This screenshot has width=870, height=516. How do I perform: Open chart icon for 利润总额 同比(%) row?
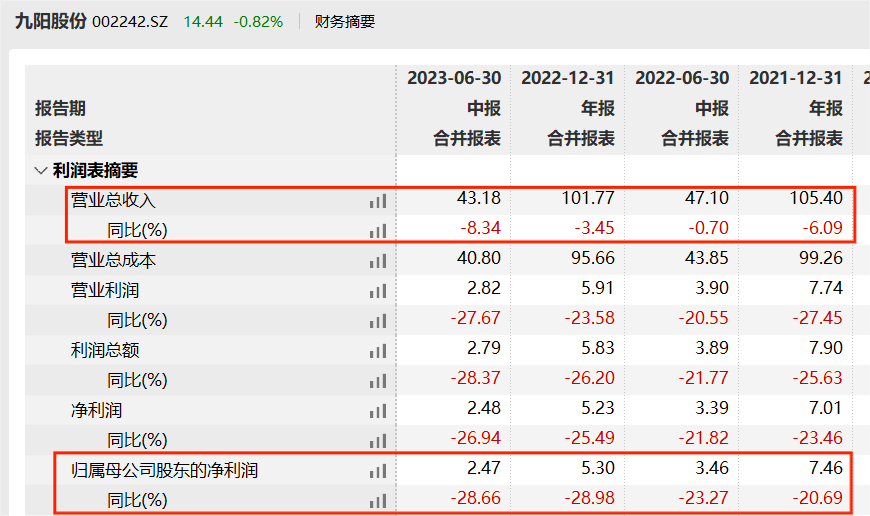(378, 381)
